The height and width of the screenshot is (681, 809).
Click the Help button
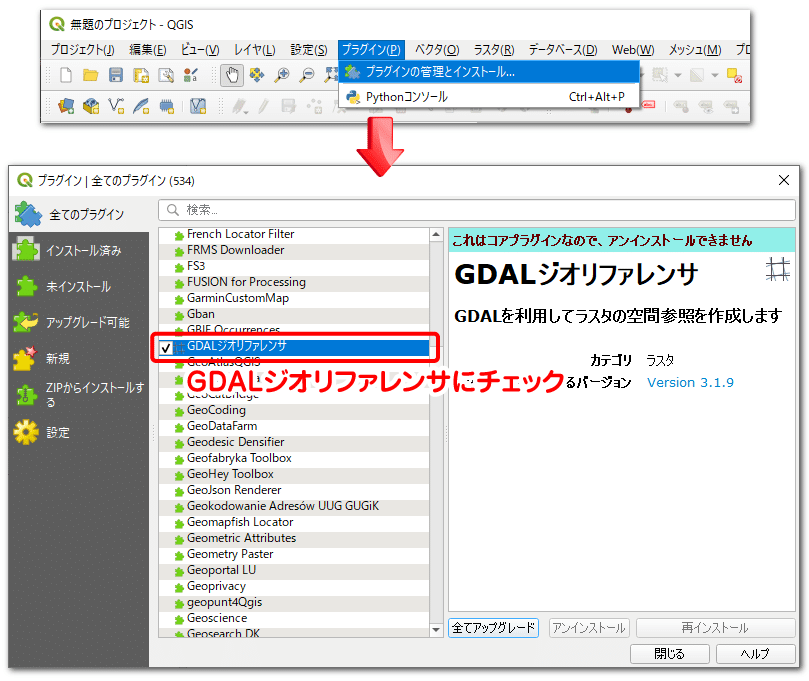tap(755, 654)
